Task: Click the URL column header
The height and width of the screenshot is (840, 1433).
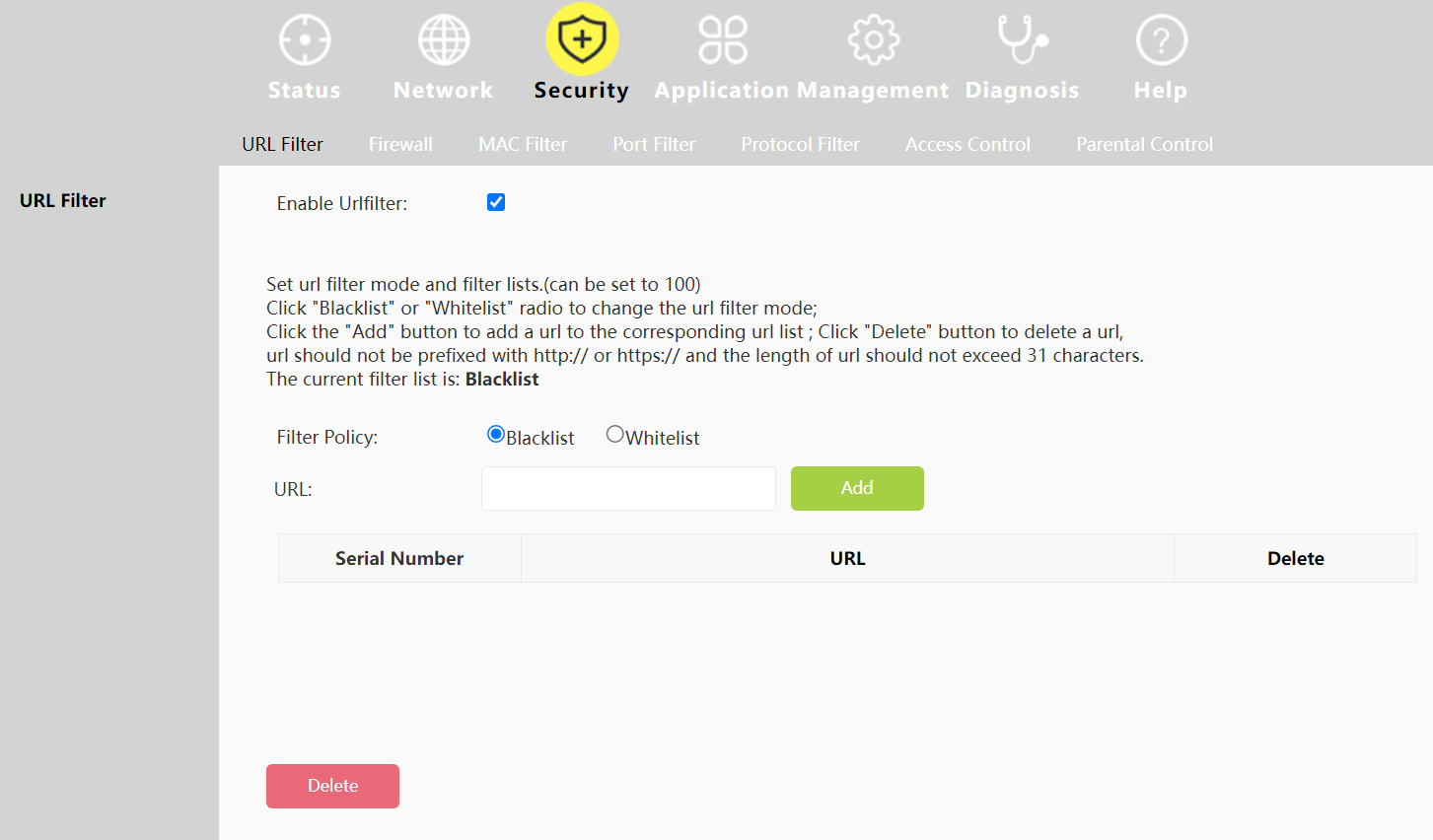Action: 848,558
